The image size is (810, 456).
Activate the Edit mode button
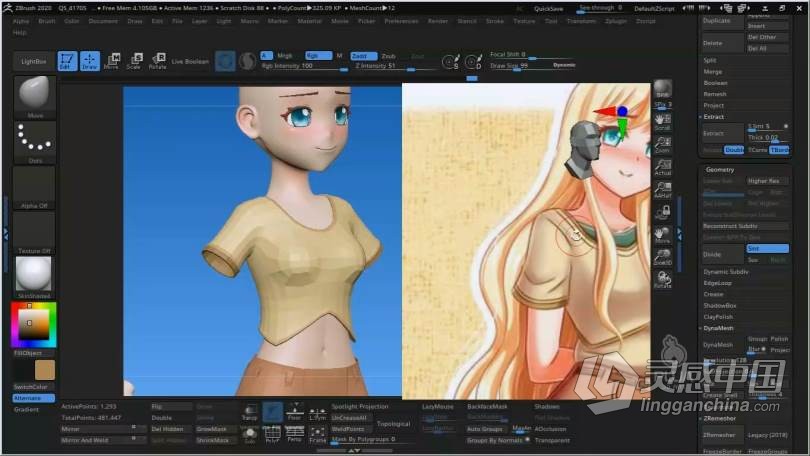pos(67,61)
